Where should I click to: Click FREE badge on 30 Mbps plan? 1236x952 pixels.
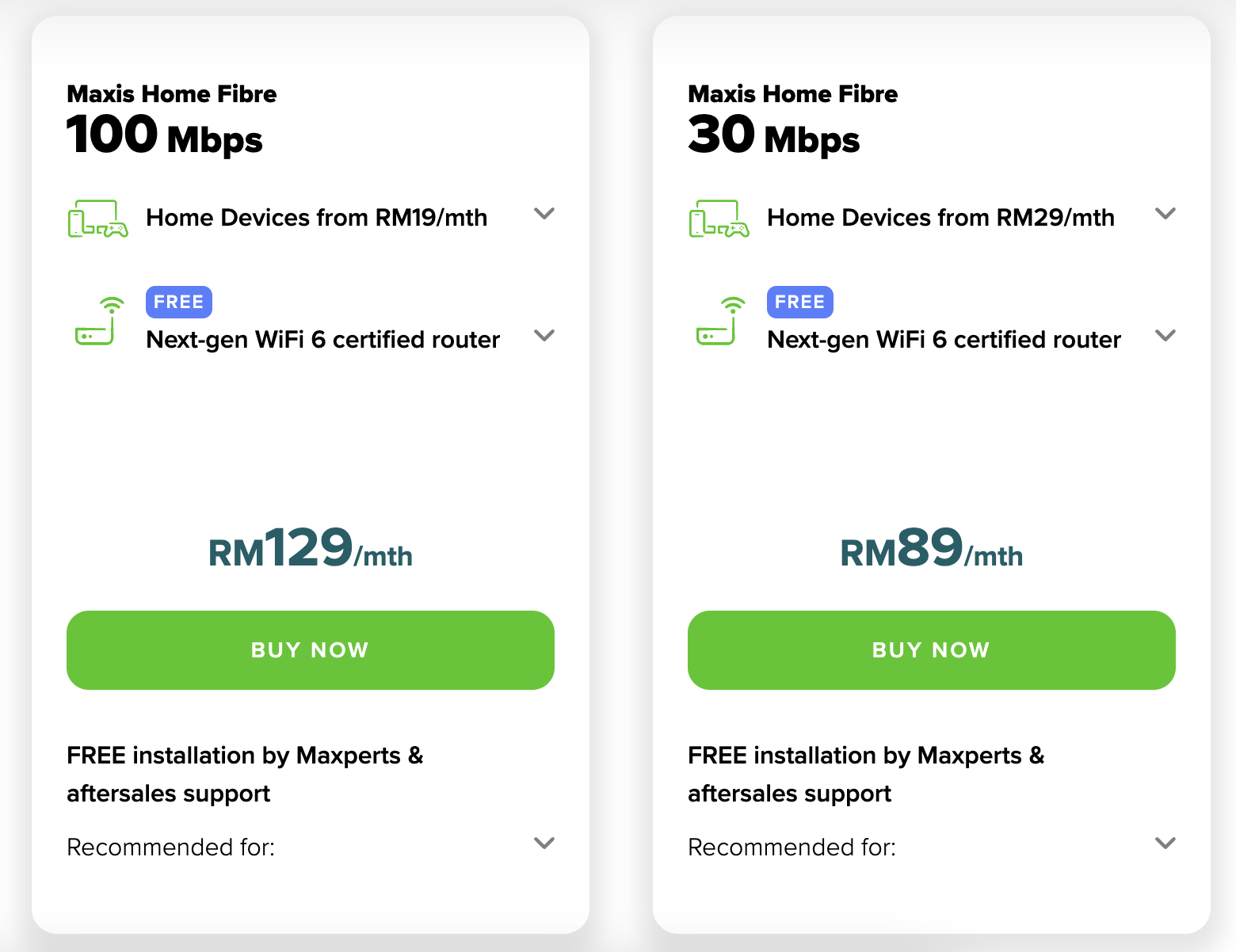pyautogui.click(x=800, y=302)
